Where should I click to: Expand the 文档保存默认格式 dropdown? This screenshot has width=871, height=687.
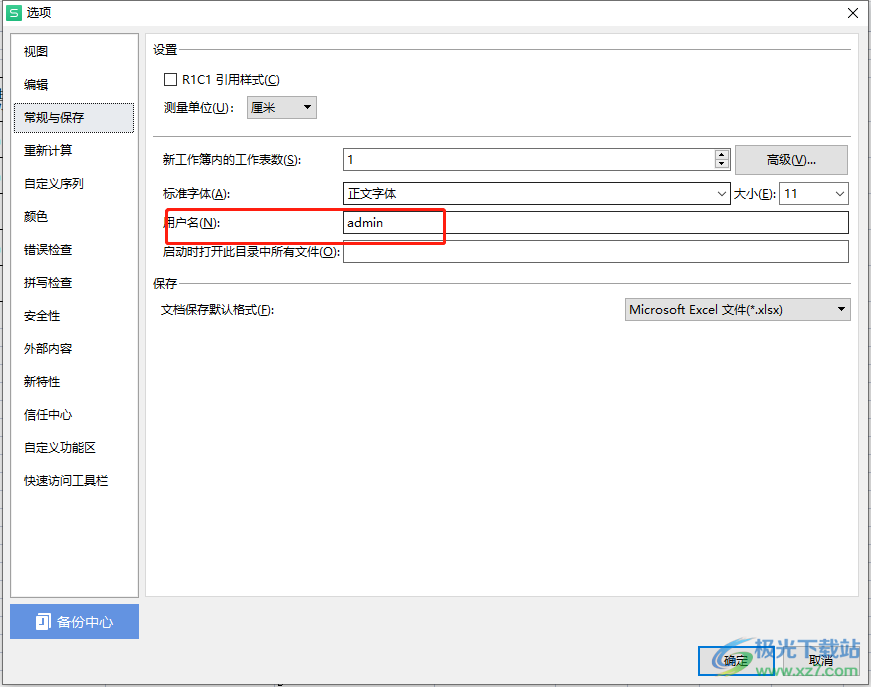point(738,310)
